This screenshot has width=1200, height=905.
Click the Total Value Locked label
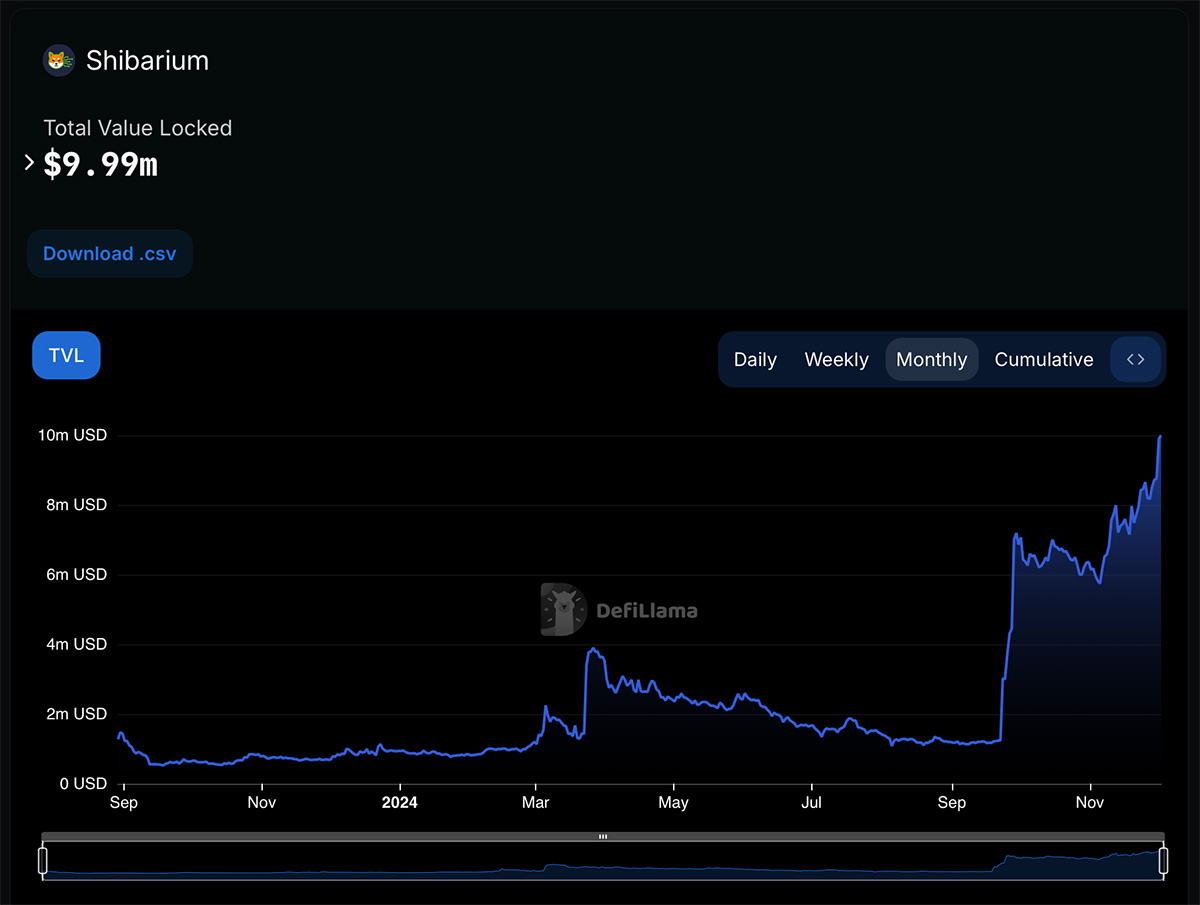tap(137, 128)
